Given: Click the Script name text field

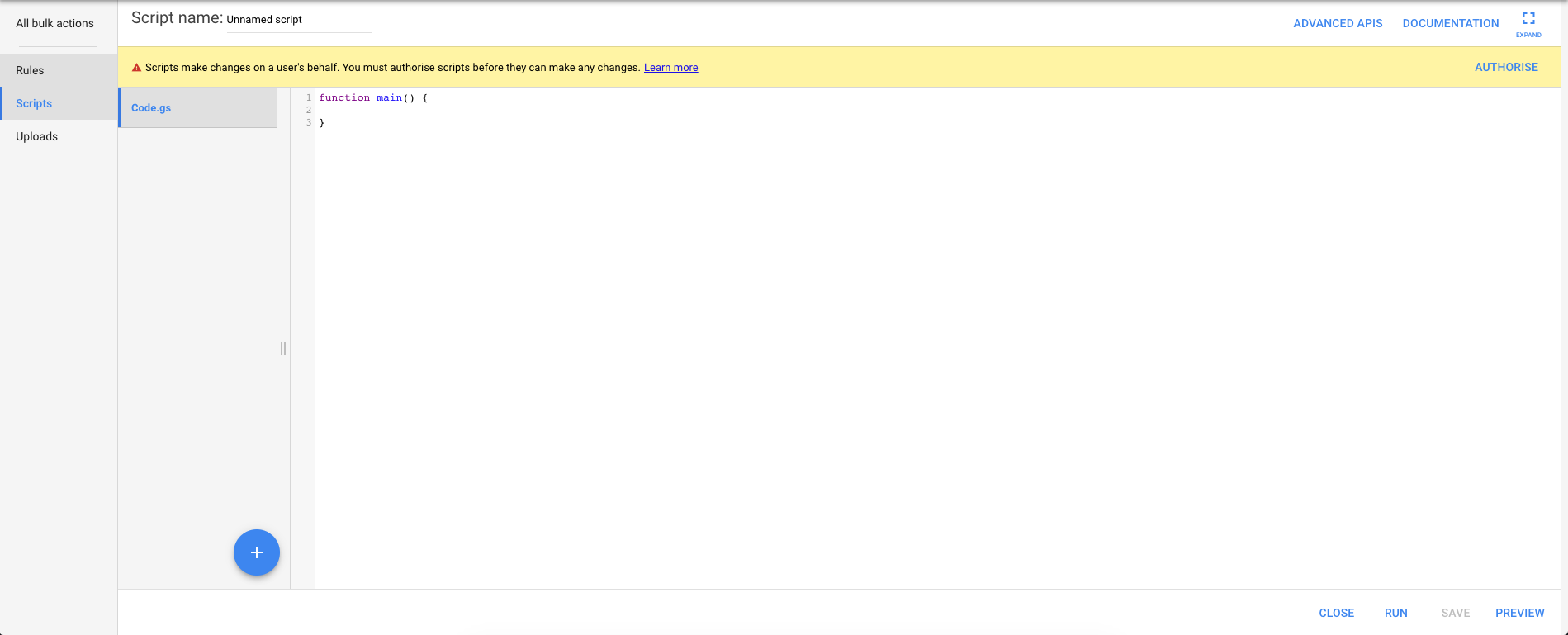Looking at the screenshot, I should pyautogui.click(x=298, y=20).
